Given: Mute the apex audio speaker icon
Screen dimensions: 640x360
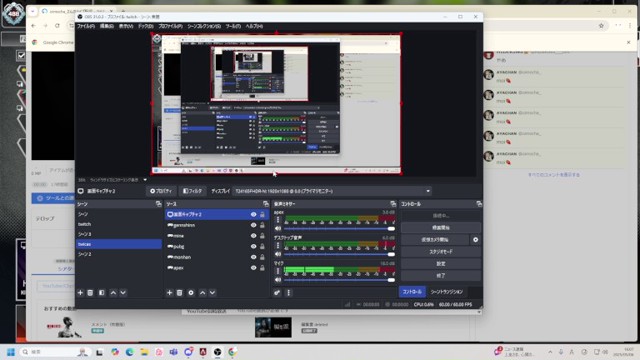Looking at the screenshot, I should pyautogui.click(x=278, y=229).
